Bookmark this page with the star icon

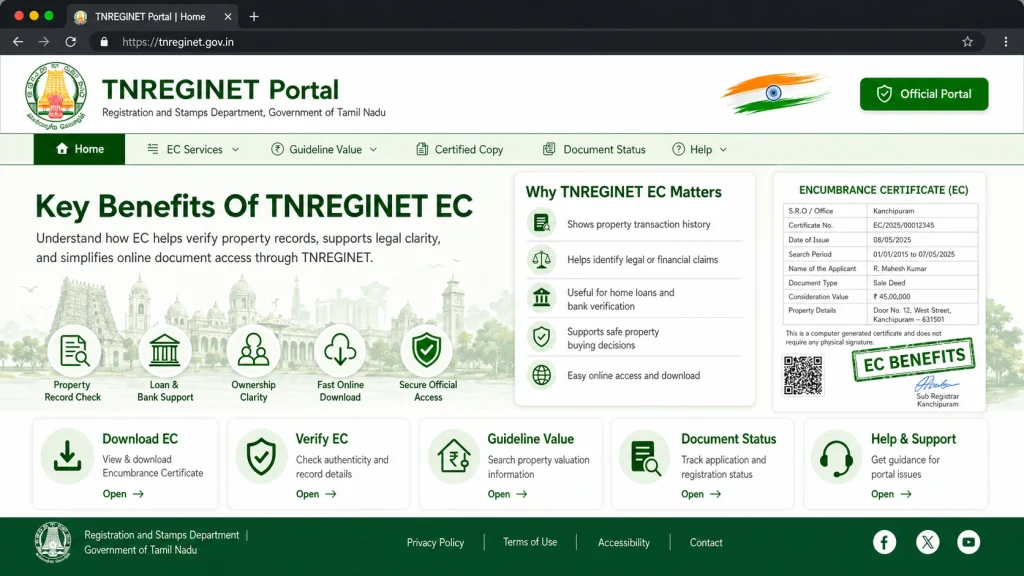pyautogui.click(x=967, y=42)
